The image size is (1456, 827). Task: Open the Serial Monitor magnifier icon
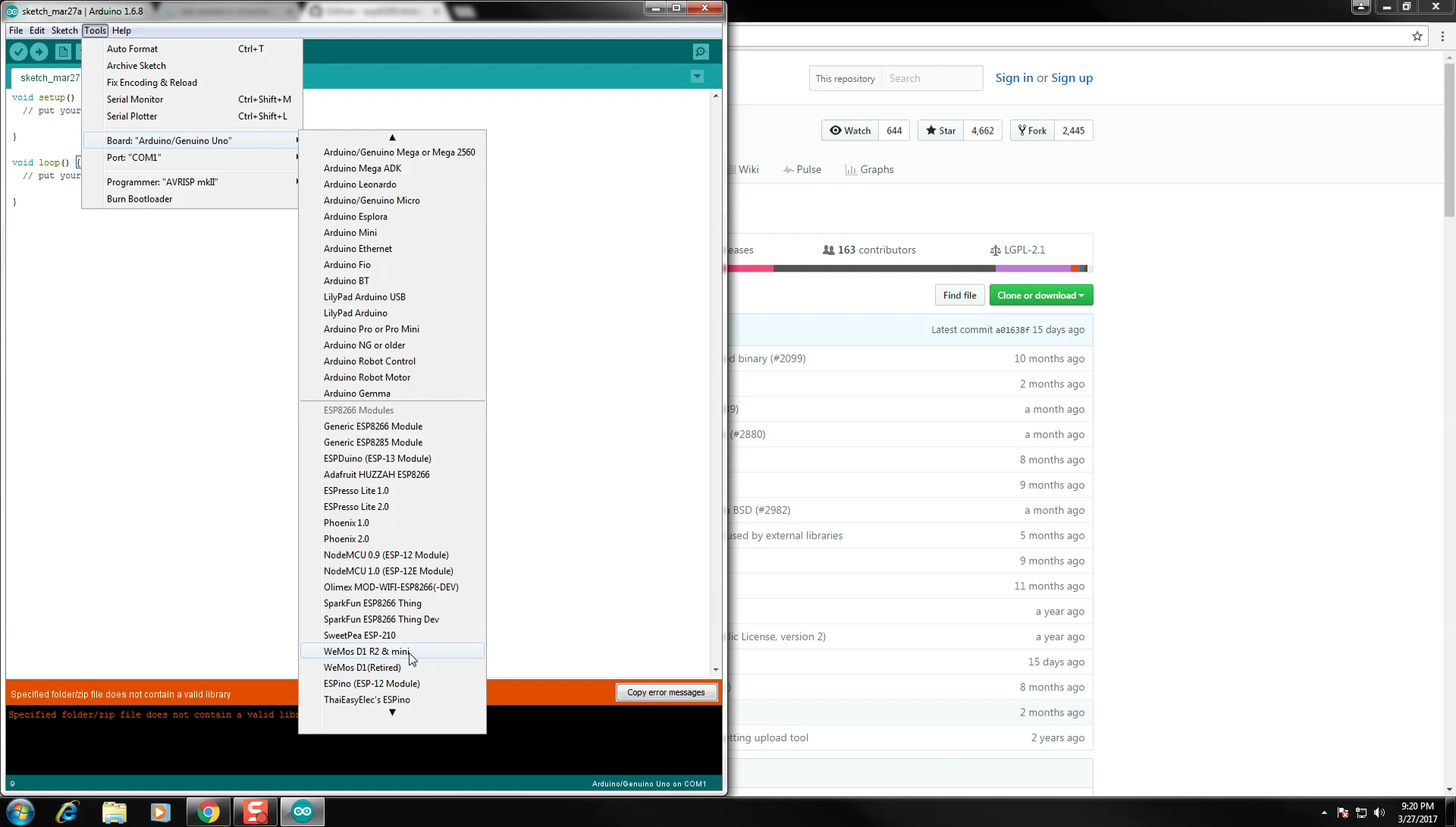[701, 52]
